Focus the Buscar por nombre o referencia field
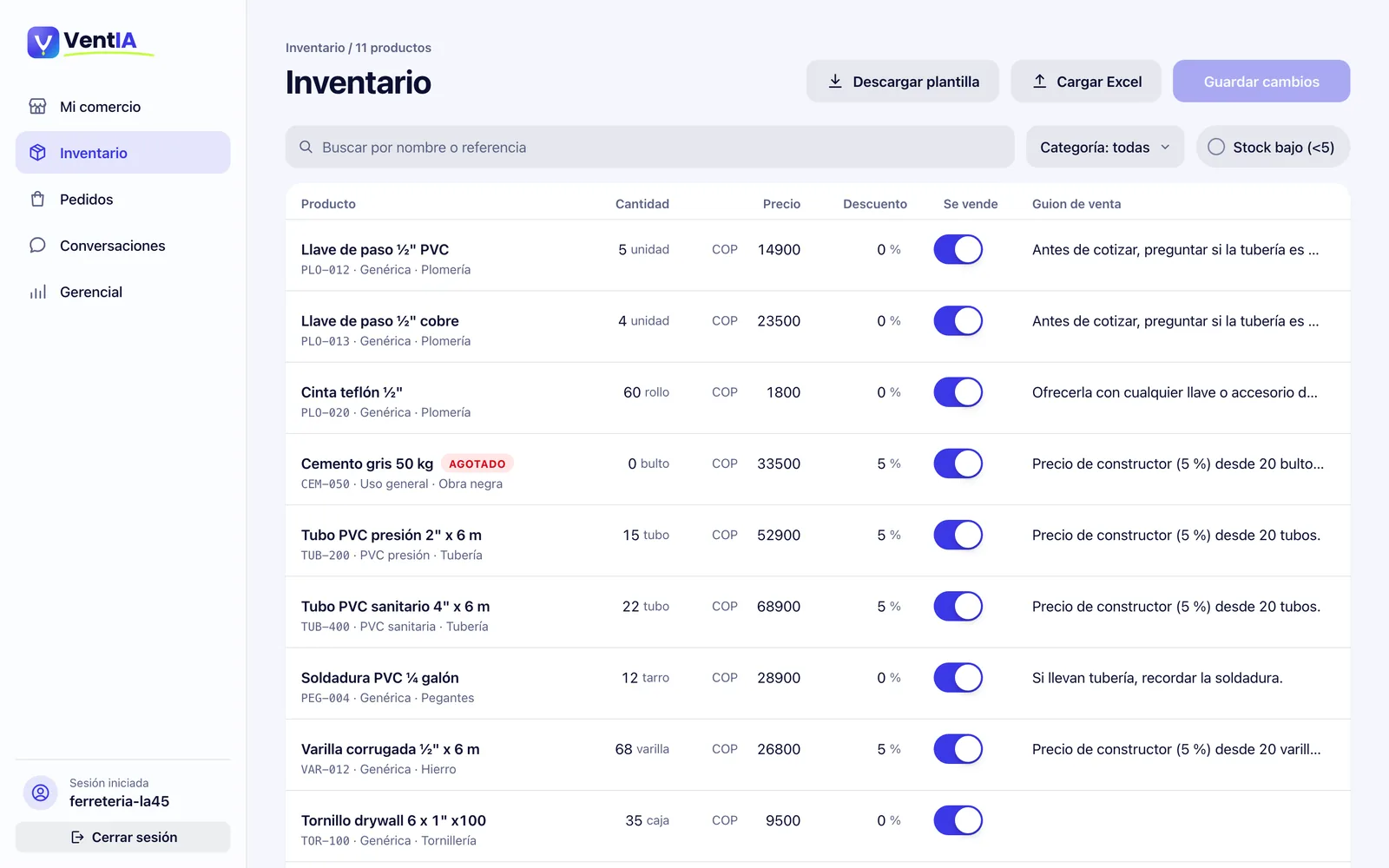 [x=649, y=148]
